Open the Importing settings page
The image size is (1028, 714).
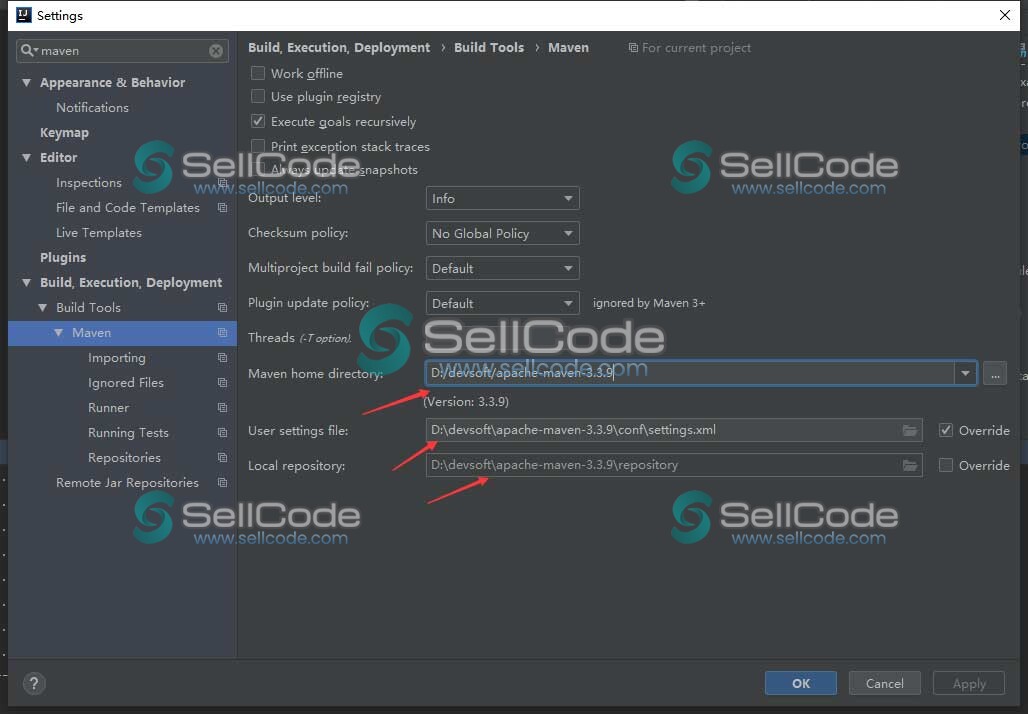pos(117,358)
